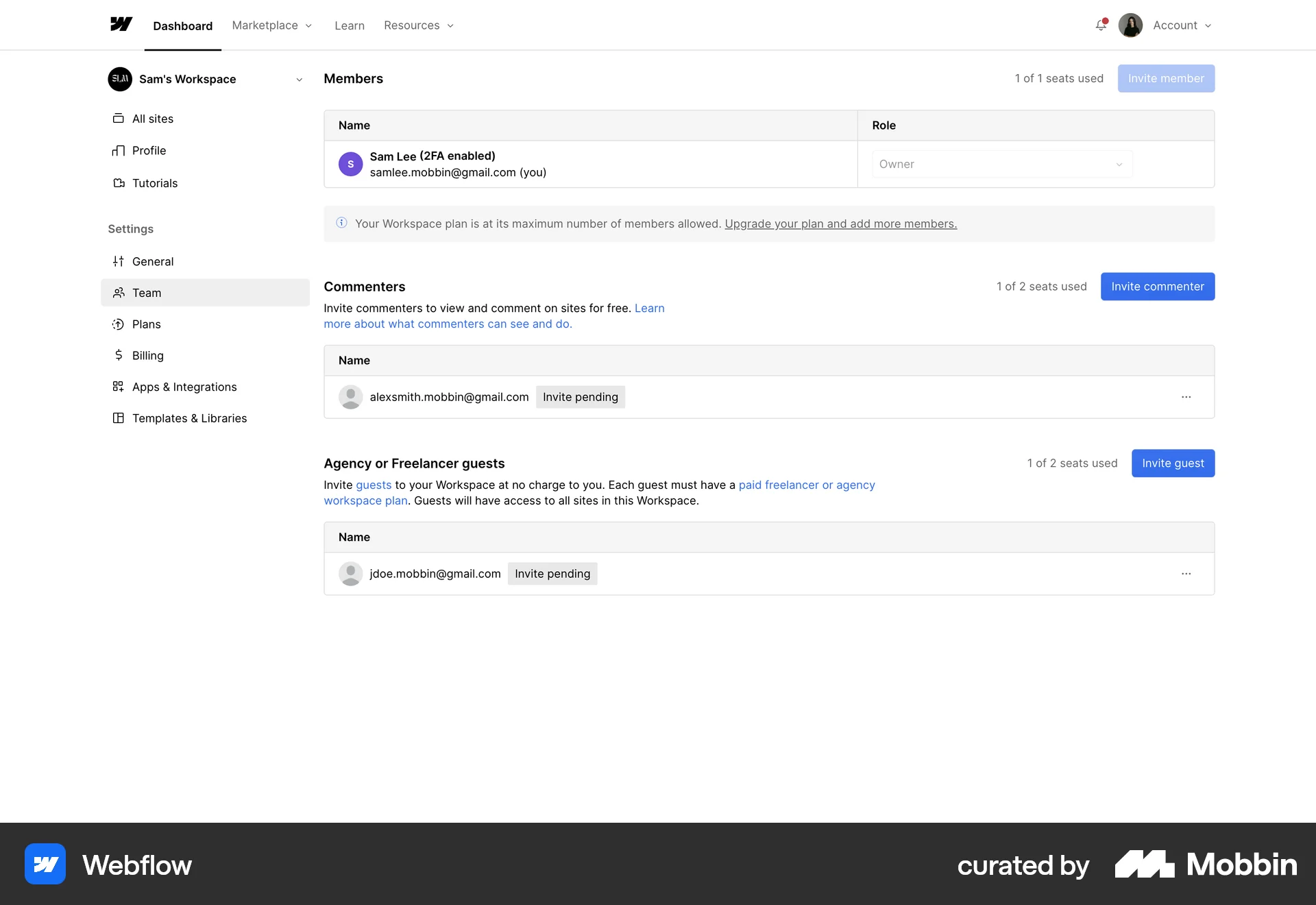Screen dimensions: 1316x905
Task: Expand the Sam's Workspace switcher chevron
Action: tap(300, 79)
